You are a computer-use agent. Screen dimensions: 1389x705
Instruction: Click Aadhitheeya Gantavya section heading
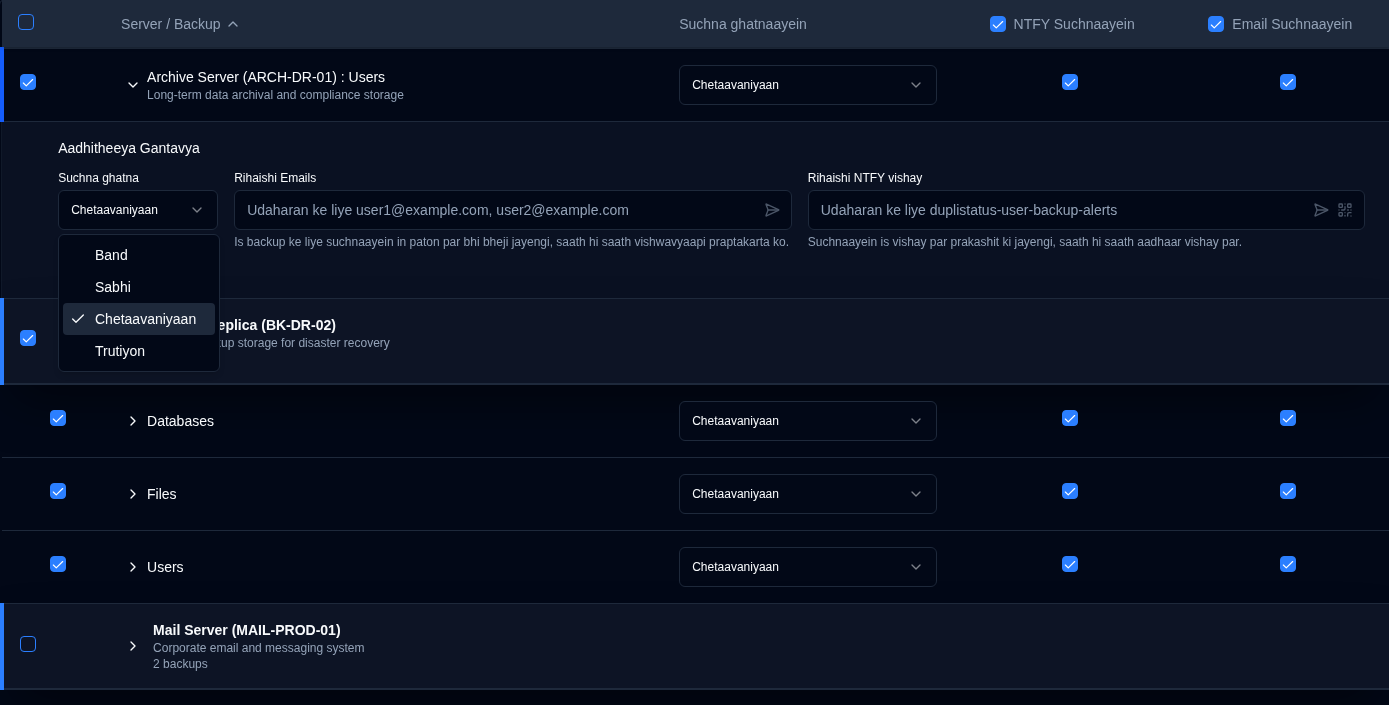(129, 148)
